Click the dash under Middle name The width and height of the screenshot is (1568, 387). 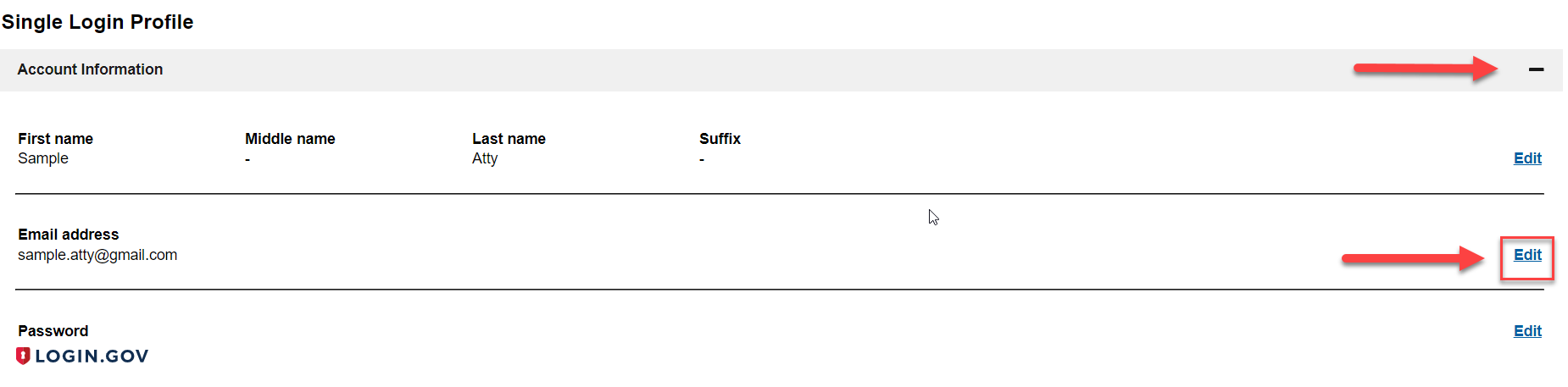(x=247, y=159)
